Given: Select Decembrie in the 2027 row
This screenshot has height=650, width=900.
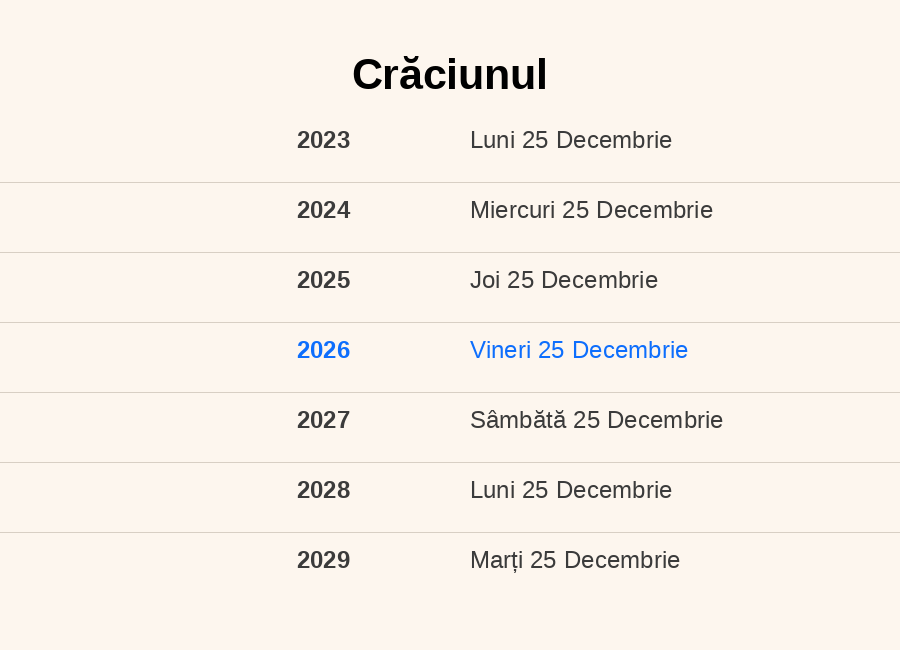Looking at the screenshot, I should pyautogui.click(x=665, y=420).
